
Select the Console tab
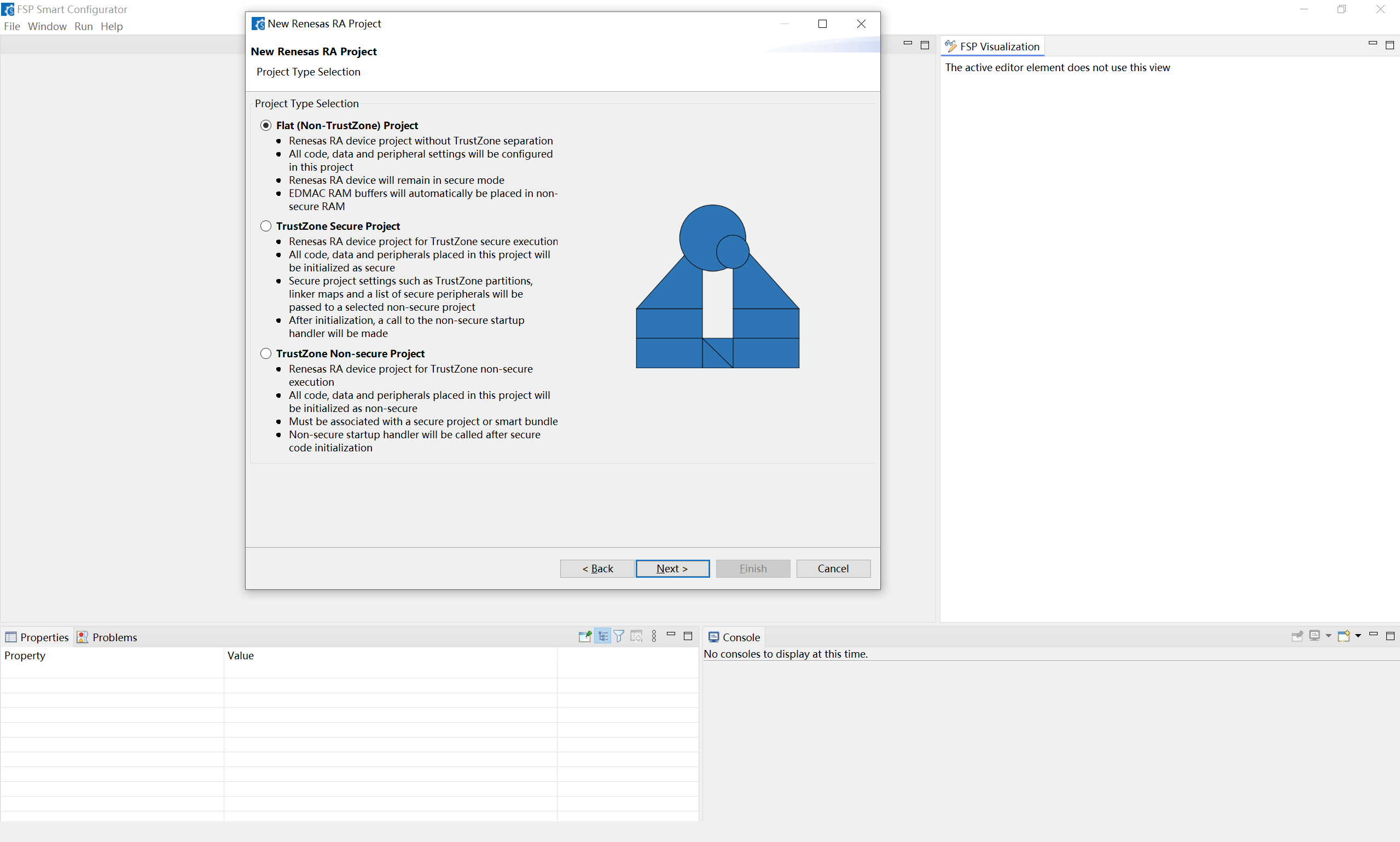click(734, 637)
